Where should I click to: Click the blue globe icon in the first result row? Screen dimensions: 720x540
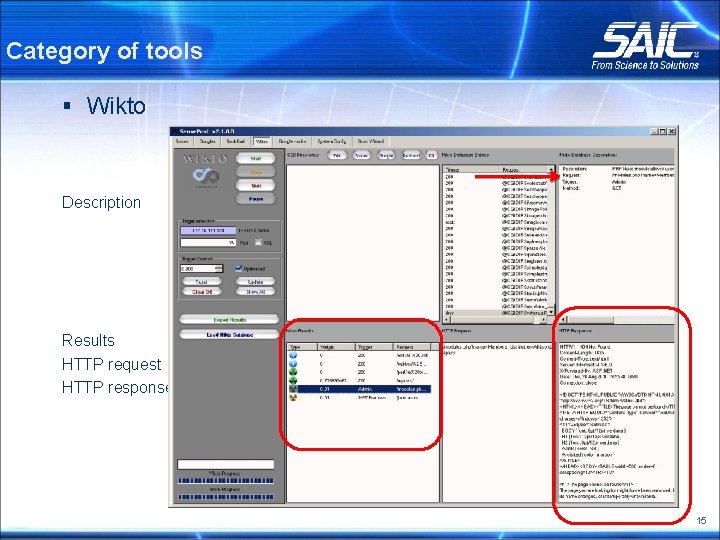pos(293,355)
